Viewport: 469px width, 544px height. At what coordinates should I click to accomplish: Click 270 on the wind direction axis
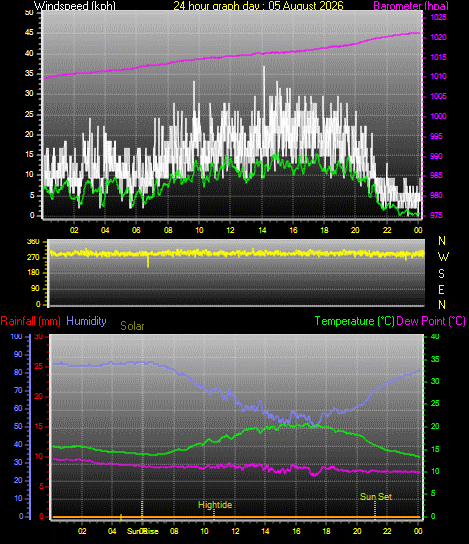34,258
